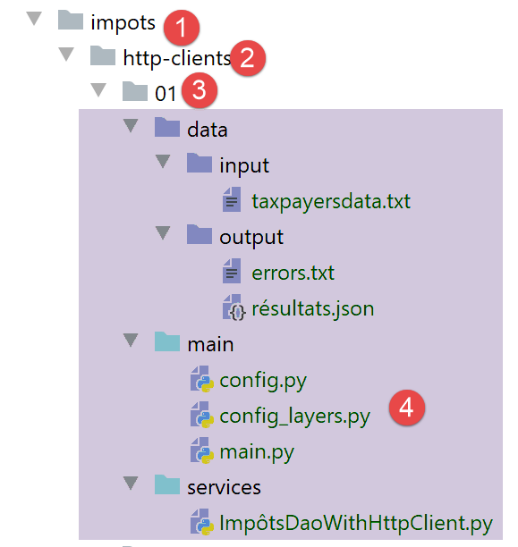Click the main folder icon
This screenshot has width=518, height=547.
click(167, 342)
